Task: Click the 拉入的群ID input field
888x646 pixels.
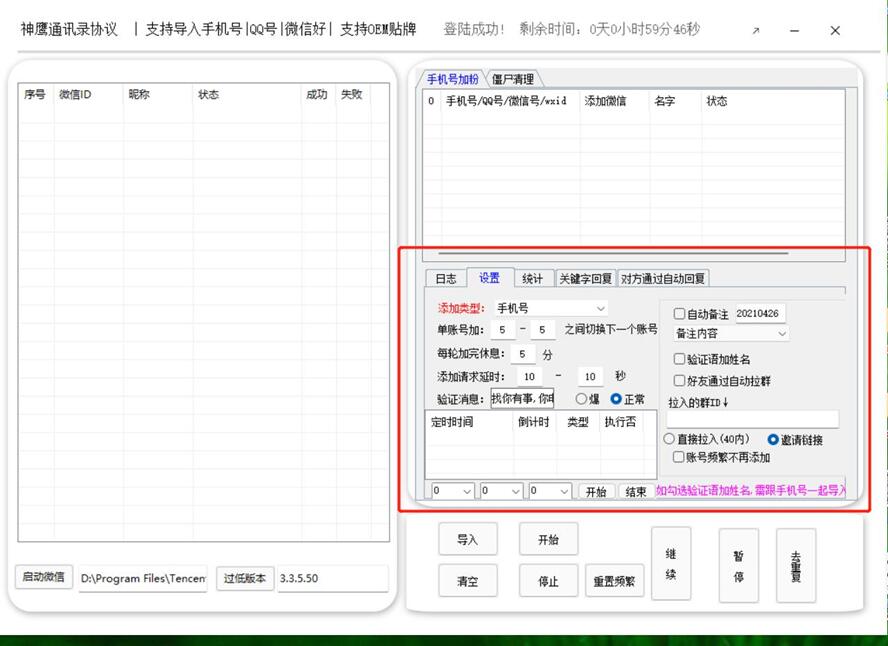Action: (x=753, y=419)
